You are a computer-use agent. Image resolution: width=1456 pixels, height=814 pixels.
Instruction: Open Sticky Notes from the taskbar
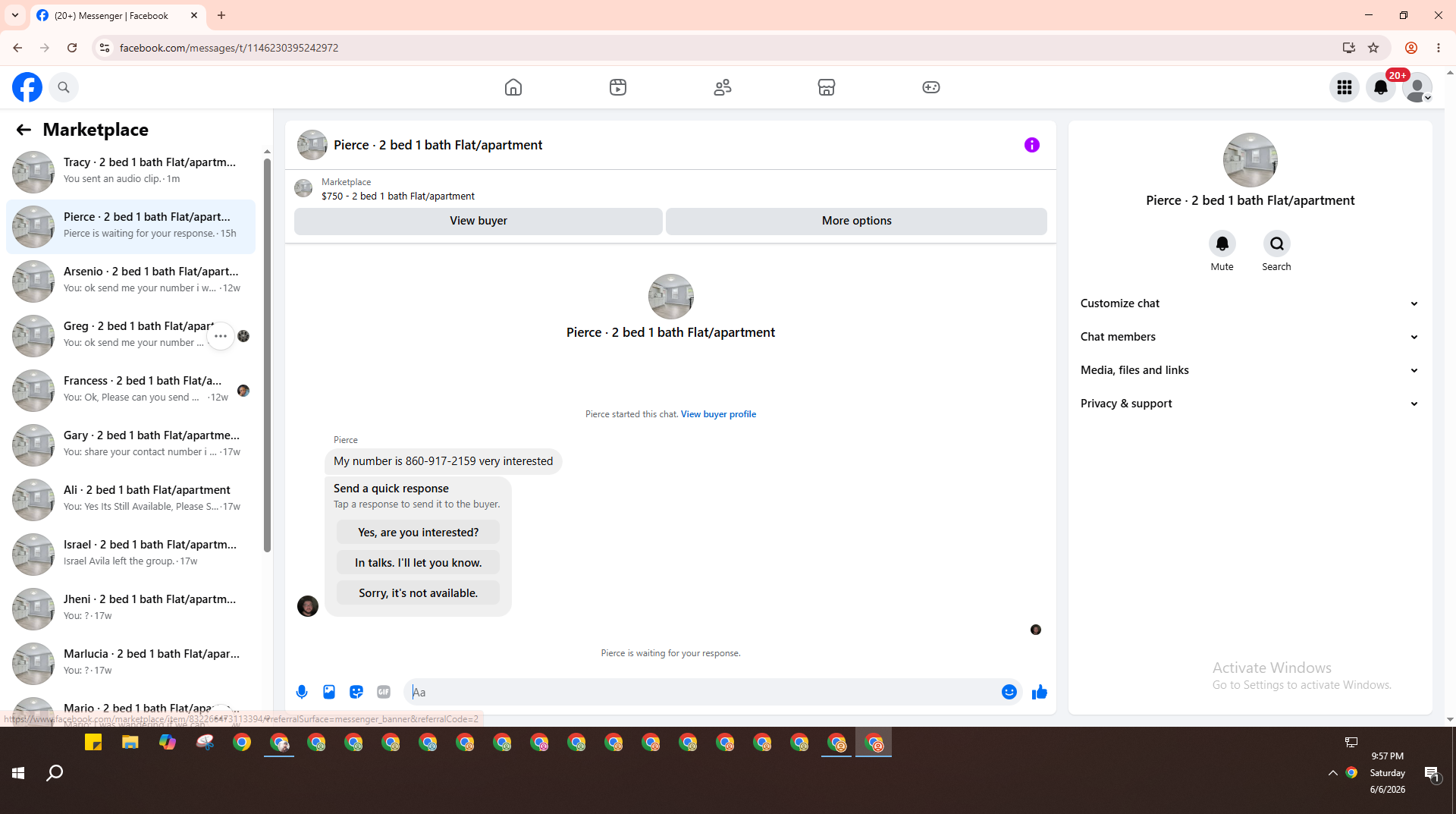point(93,743)
